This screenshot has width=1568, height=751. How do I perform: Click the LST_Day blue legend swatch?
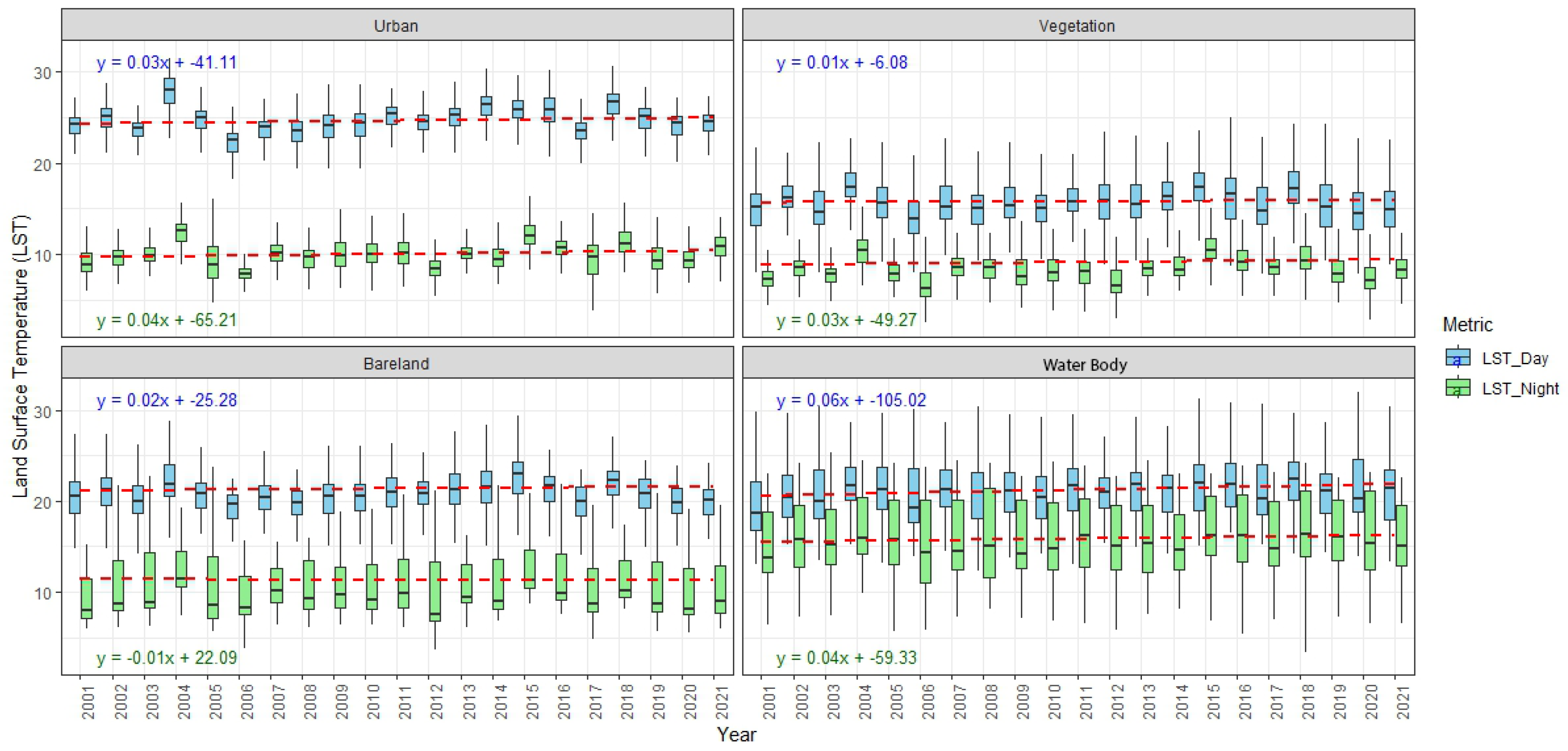coord(1457,358)
